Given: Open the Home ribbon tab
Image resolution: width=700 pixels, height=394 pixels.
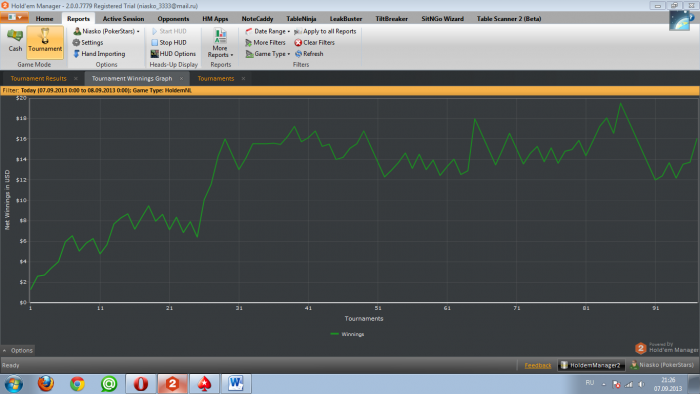Looking at the screenshot, I should tap(44, 19).
